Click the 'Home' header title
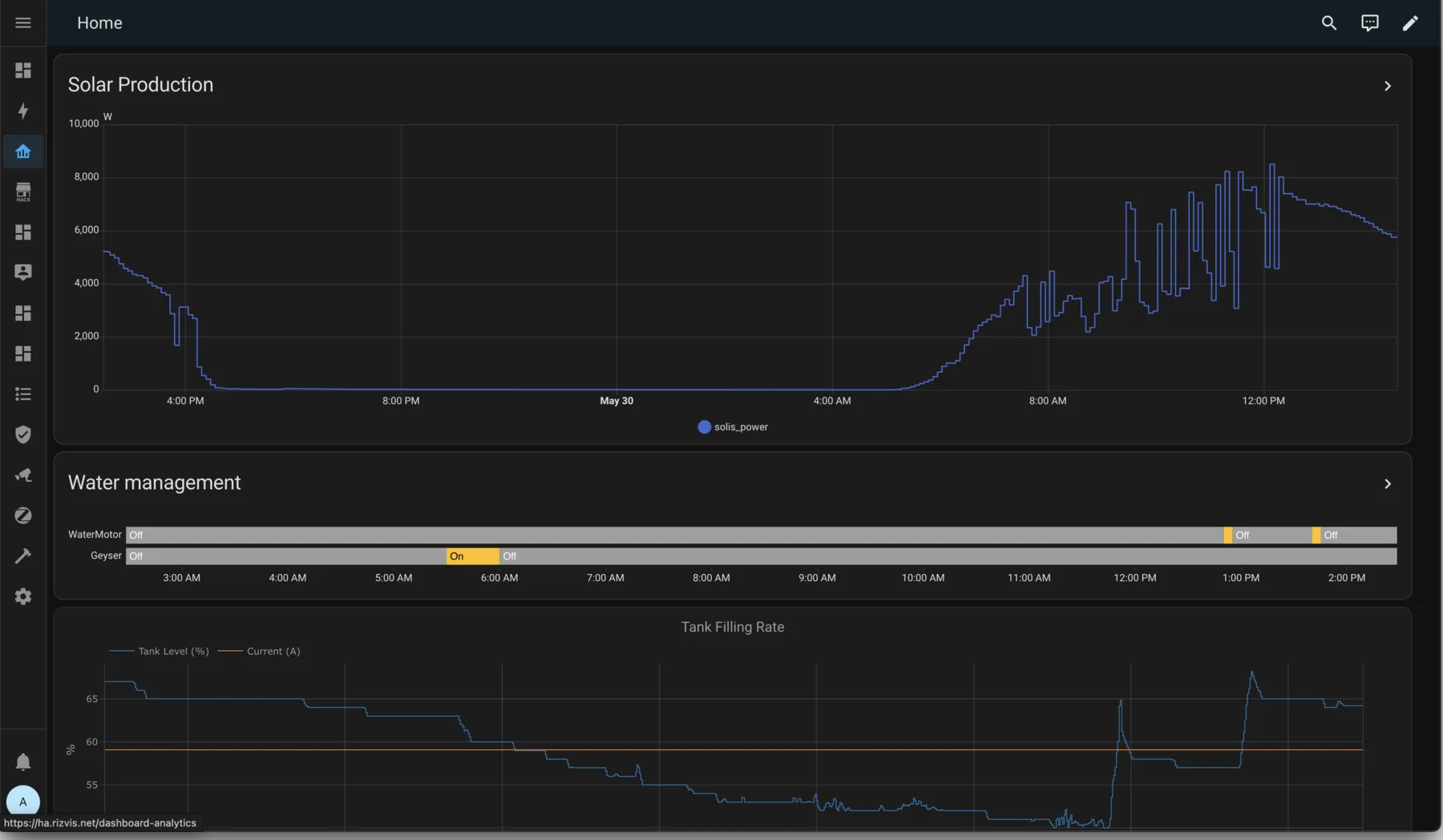The height and width of the screenshot is (840, 1443). click(99, 23)
